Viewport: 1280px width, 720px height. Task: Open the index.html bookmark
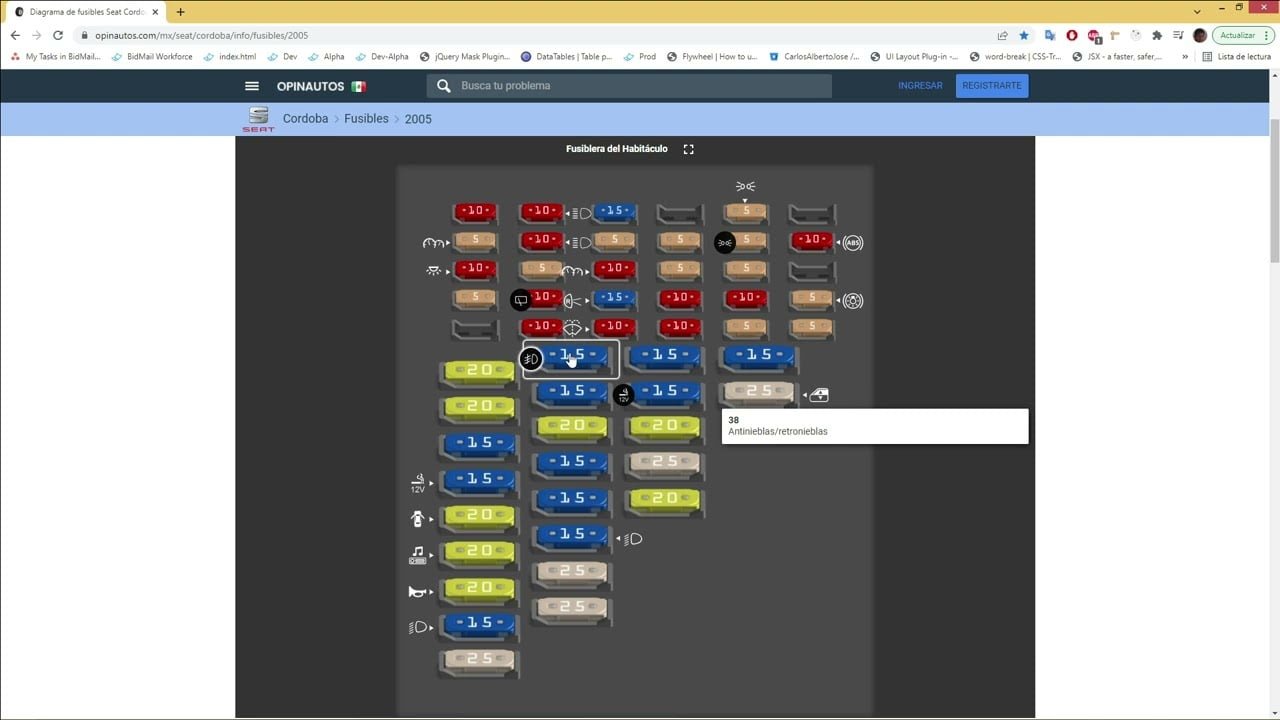230,57
